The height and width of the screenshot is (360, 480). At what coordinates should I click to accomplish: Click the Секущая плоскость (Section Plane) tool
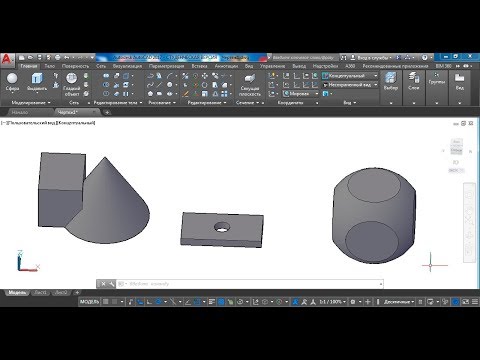(250, 85)
